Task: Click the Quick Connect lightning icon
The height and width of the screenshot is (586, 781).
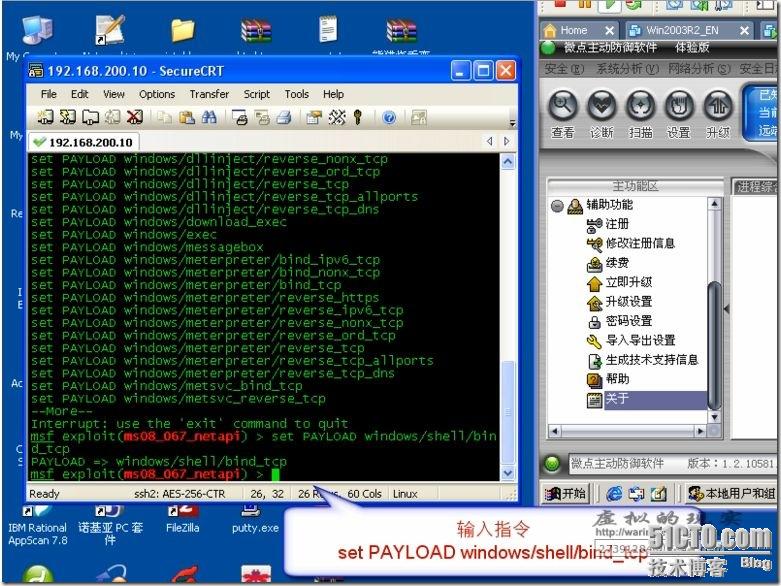Action: tap(68, 117)
